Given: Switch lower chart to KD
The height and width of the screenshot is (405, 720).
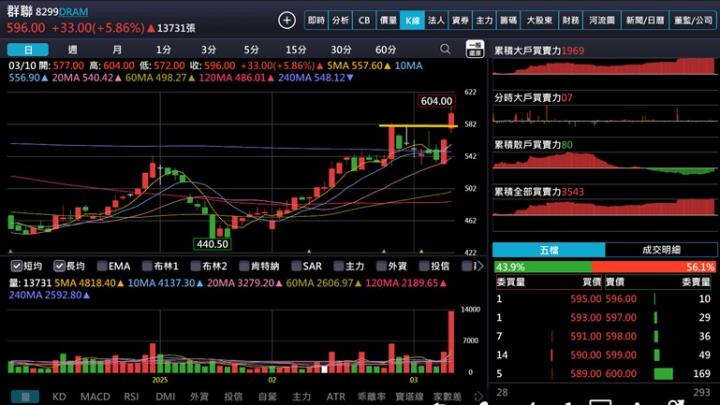Looking at the screenshot, I should pyautogui.click(x=59, y=396).
